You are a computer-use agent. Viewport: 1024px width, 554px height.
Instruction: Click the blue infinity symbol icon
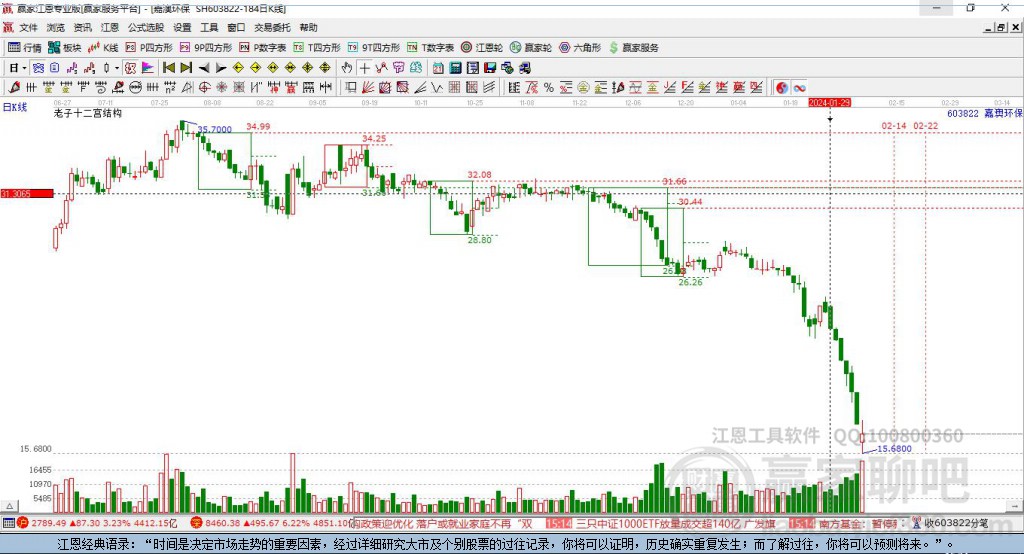coord(799,88)
